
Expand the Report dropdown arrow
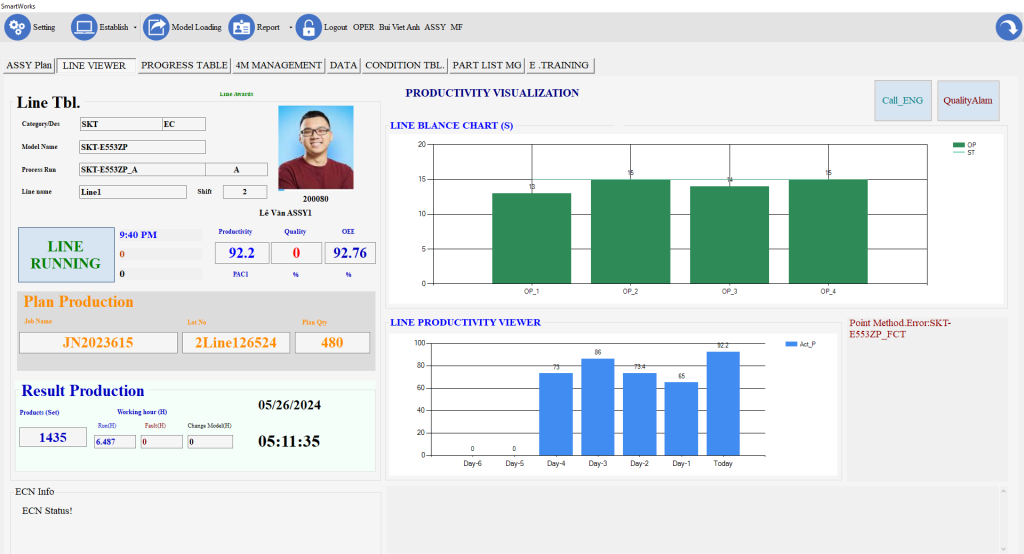[291, 27]
